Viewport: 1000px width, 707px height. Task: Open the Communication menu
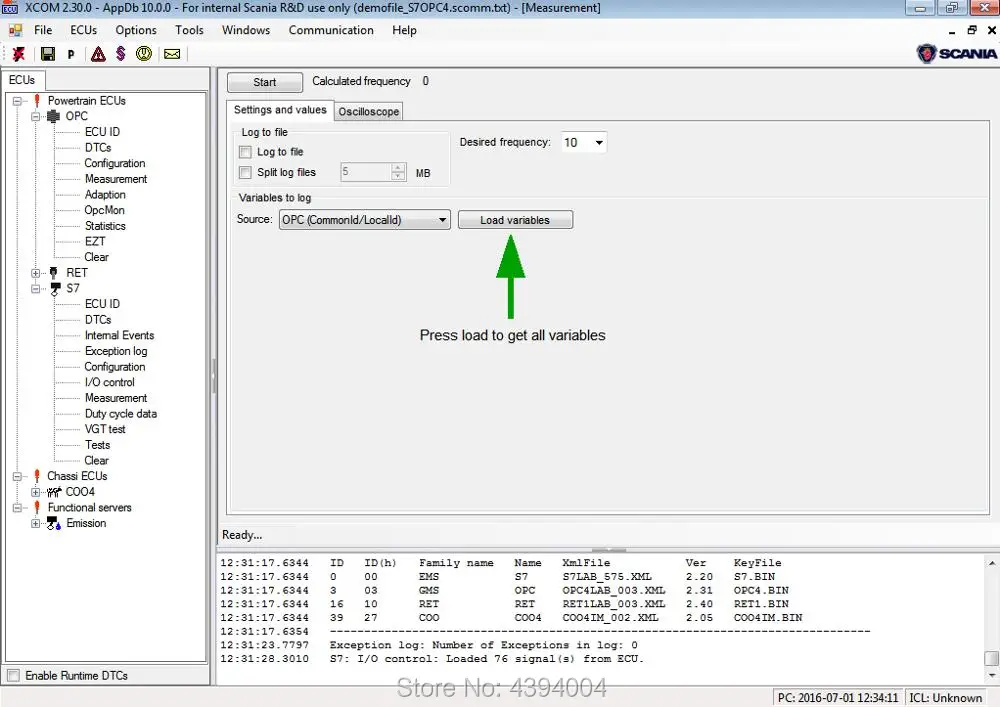[x=331, y=30]
